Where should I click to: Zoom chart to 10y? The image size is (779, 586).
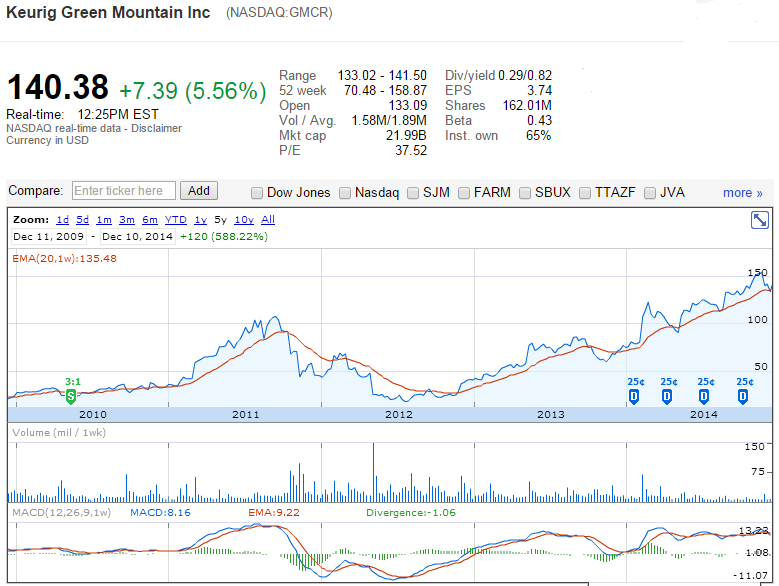point(244,220)
